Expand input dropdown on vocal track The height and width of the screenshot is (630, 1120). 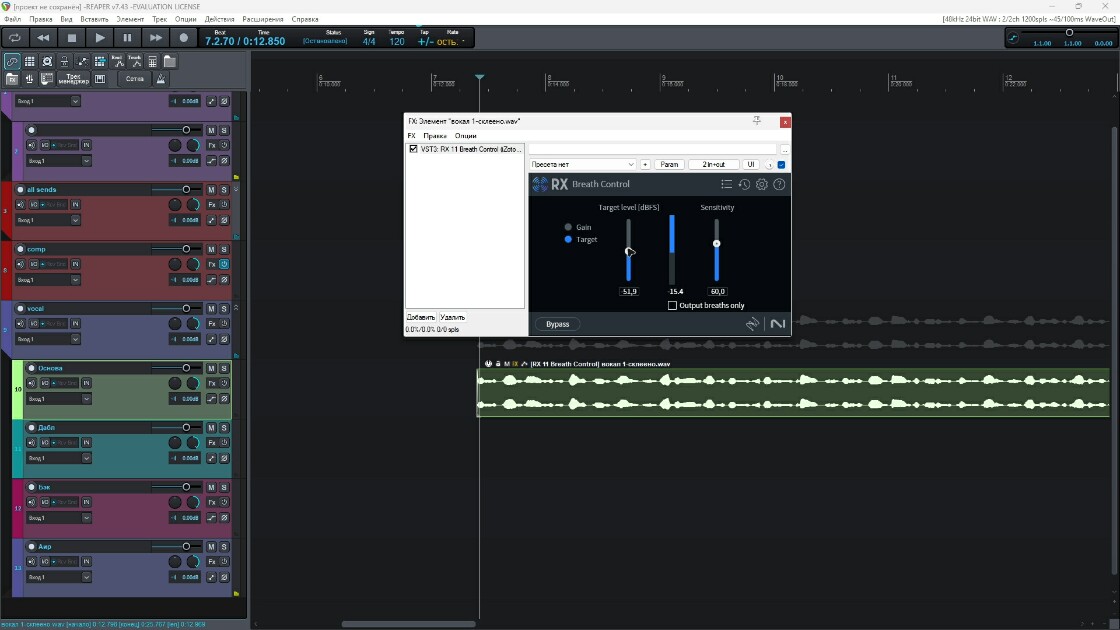(x=75, y=339)
